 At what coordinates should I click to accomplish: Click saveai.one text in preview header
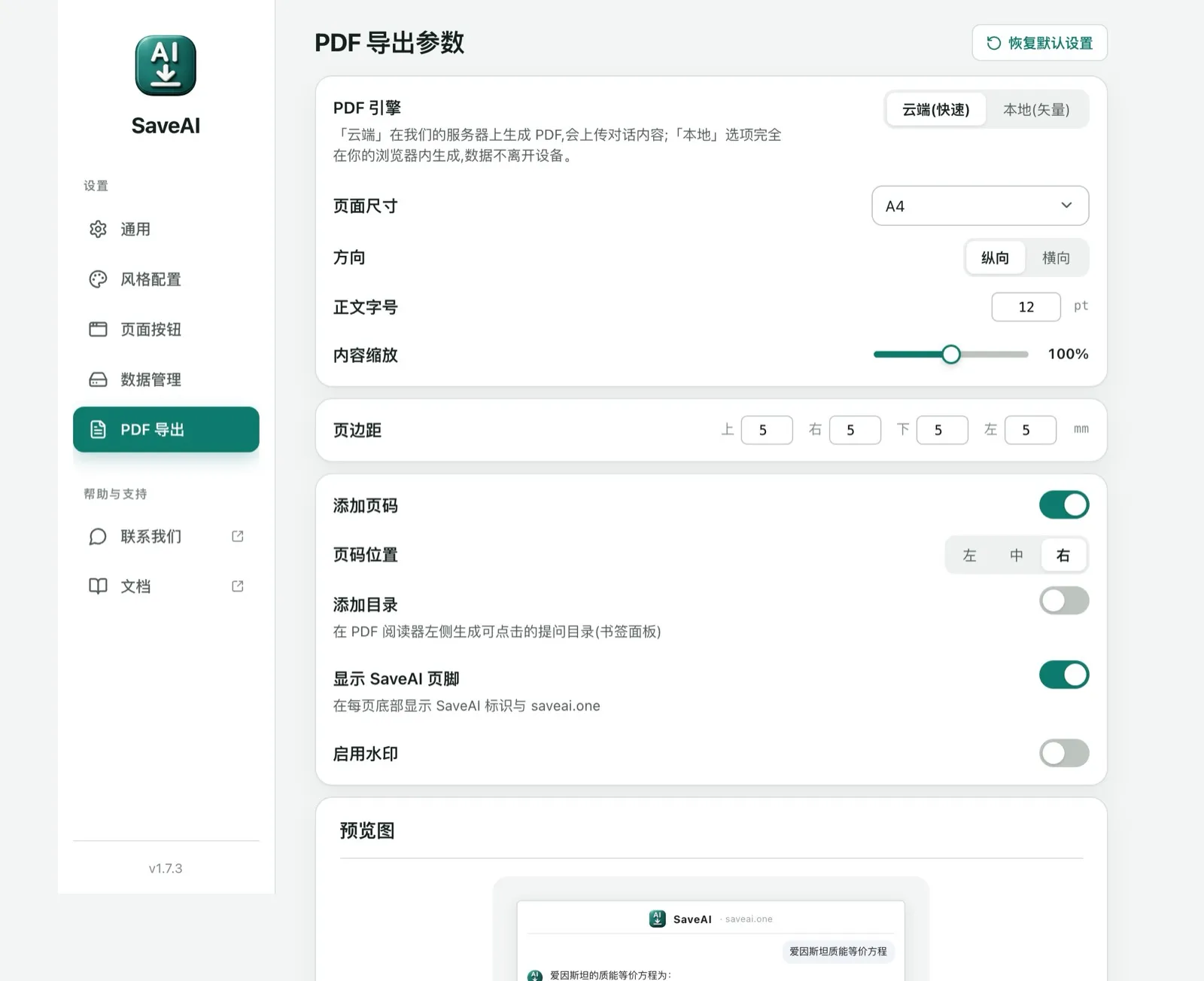coord(749,919)
